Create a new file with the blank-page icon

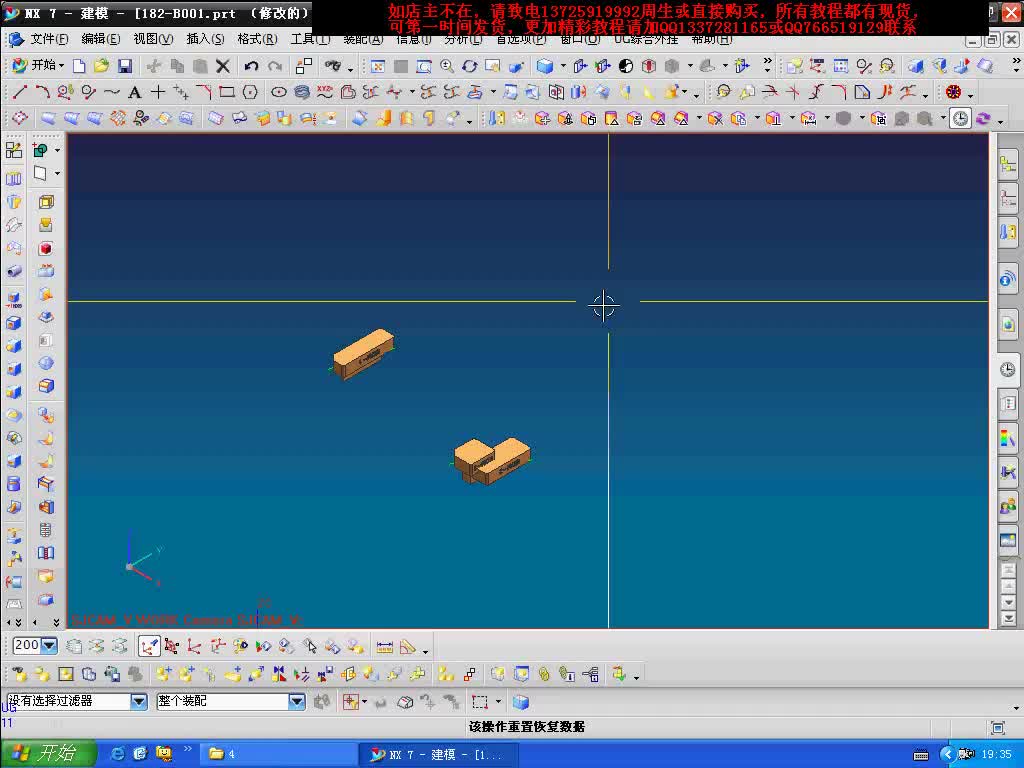tap(79, 66)
